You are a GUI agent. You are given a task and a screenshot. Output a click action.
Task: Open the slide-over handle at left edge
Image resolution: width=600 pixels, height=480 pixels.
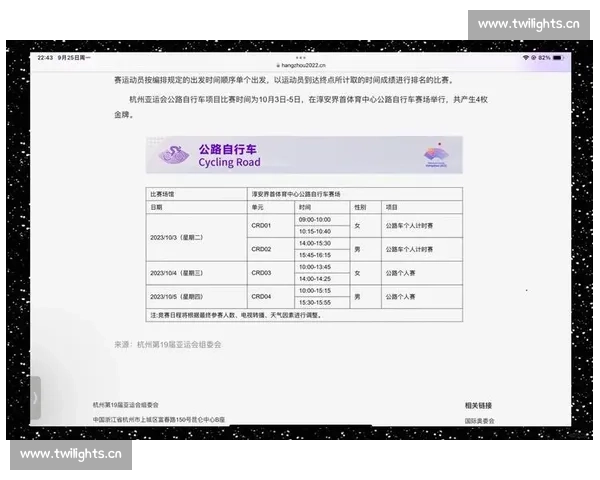coord(35,398)
